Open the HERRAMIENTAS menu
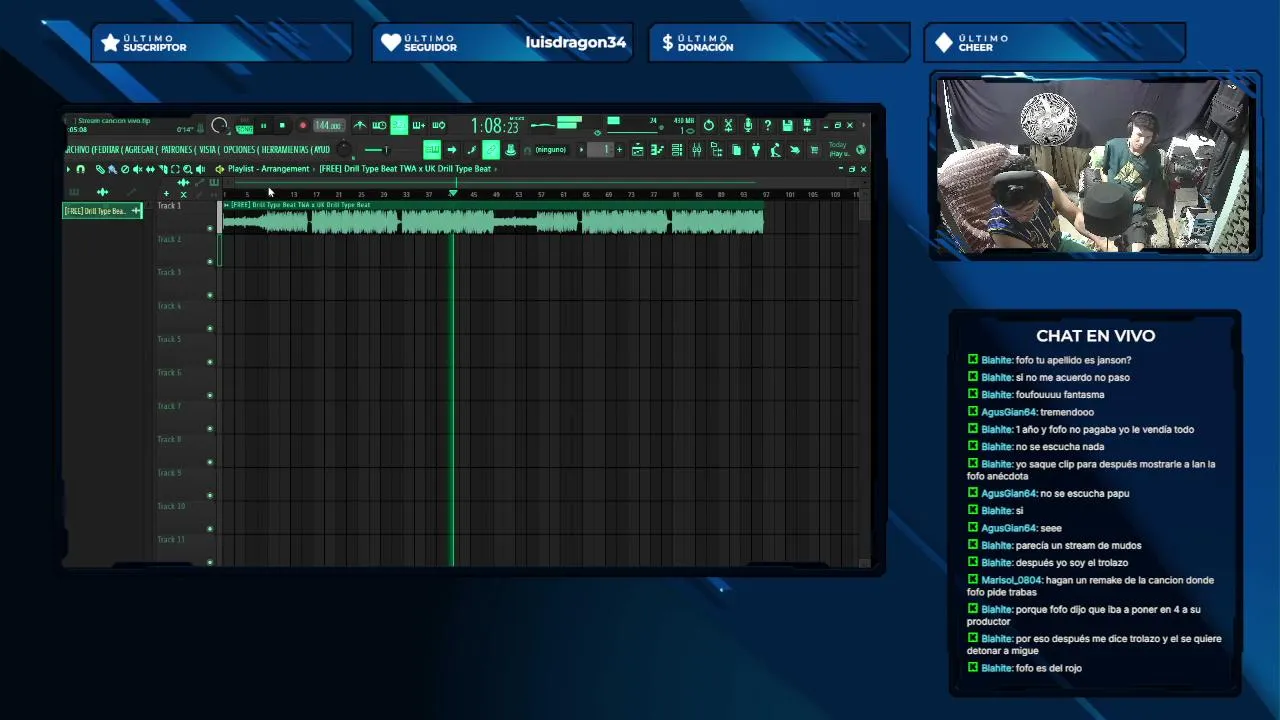The image size is (1280, 720). [x=285, y=150]
